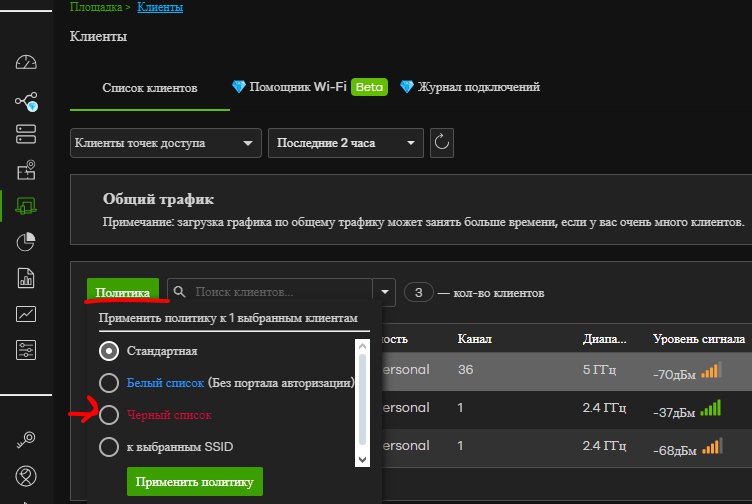Open the pie chart statistics sidebar icon

tap(26, 242)
